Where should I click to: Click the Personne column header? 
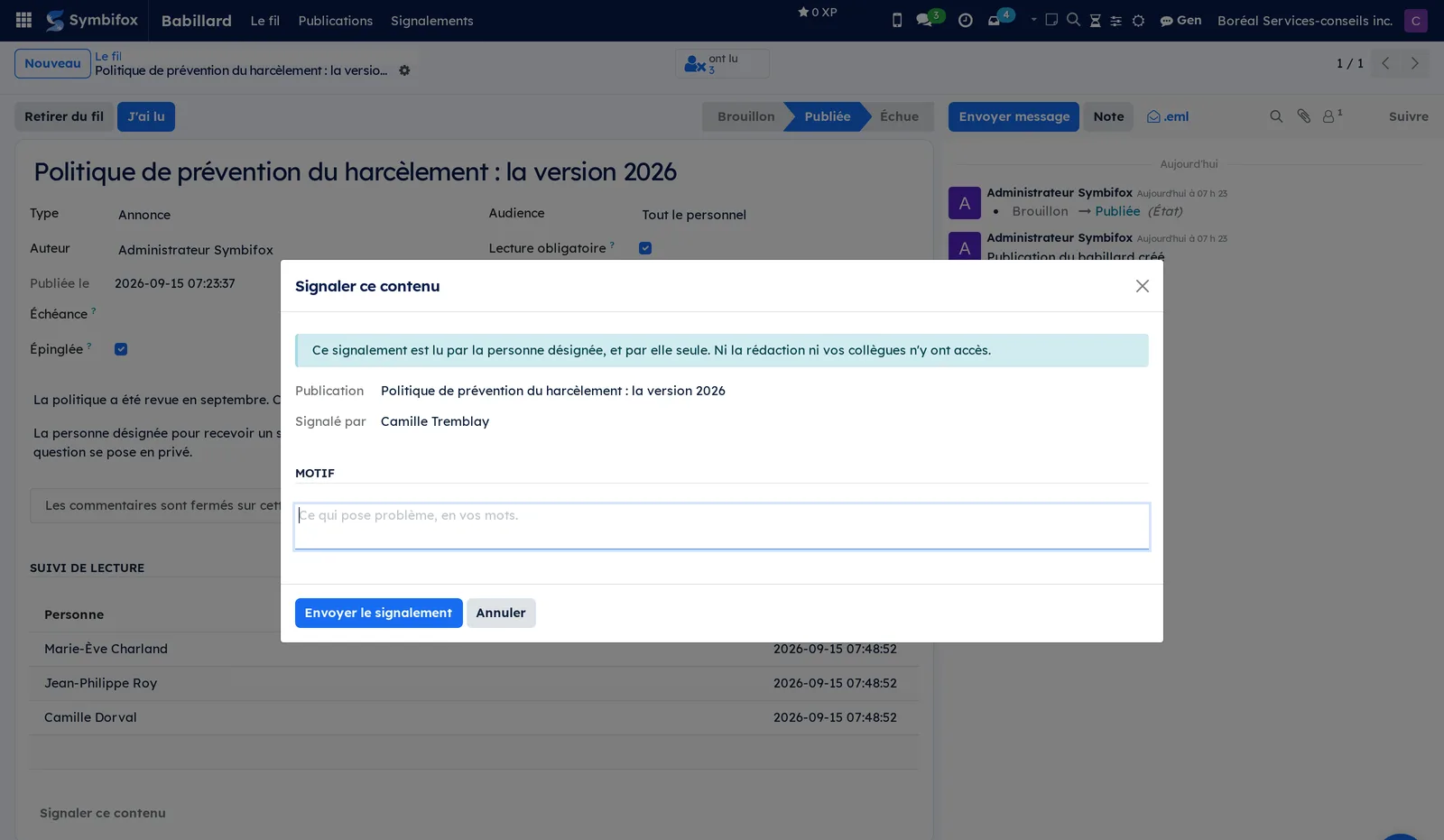point(74,614)
